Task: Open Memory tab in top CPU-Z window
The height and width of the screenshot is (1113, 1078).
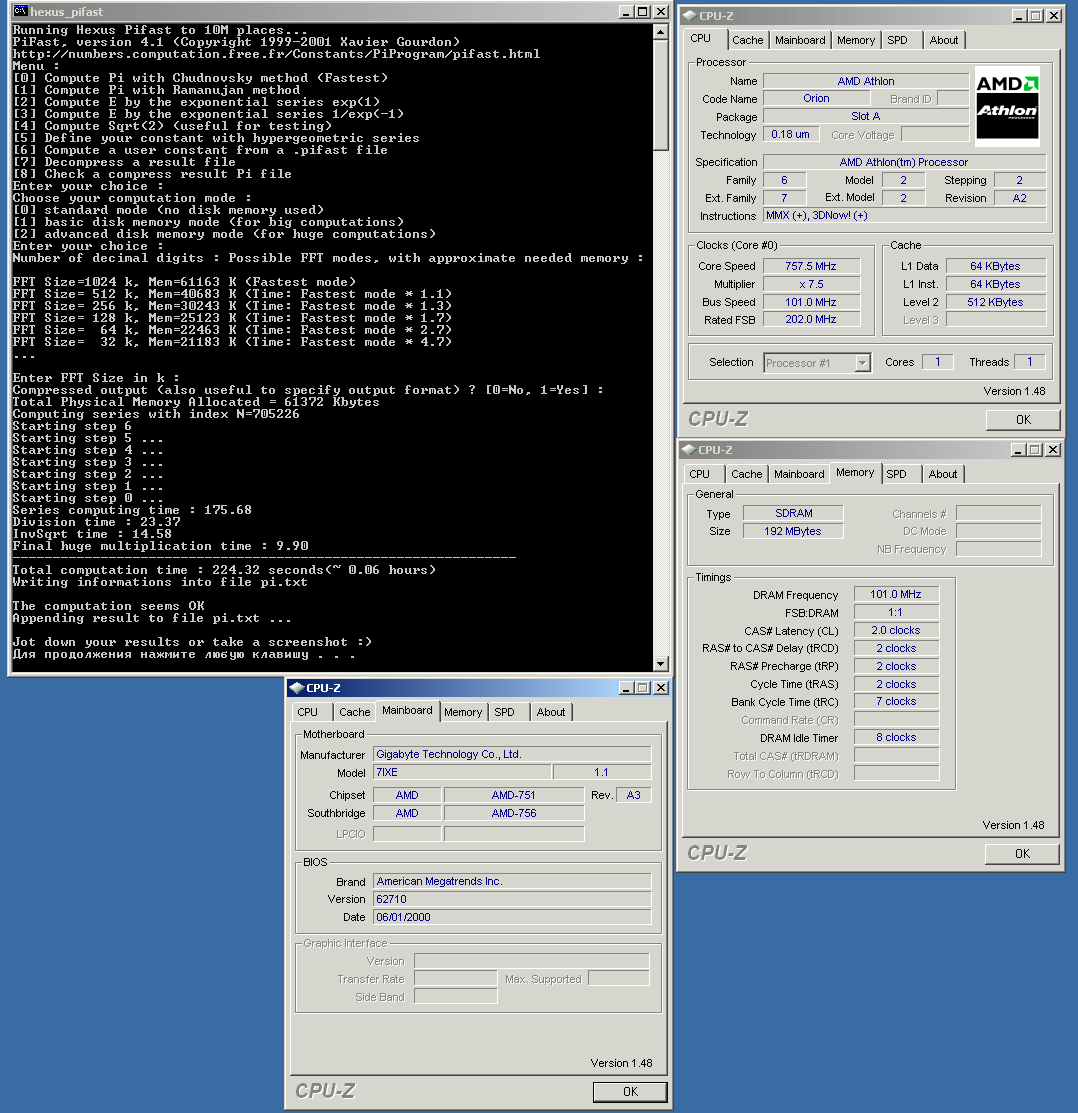Action: pyautogui.click(x=855, y=40)
